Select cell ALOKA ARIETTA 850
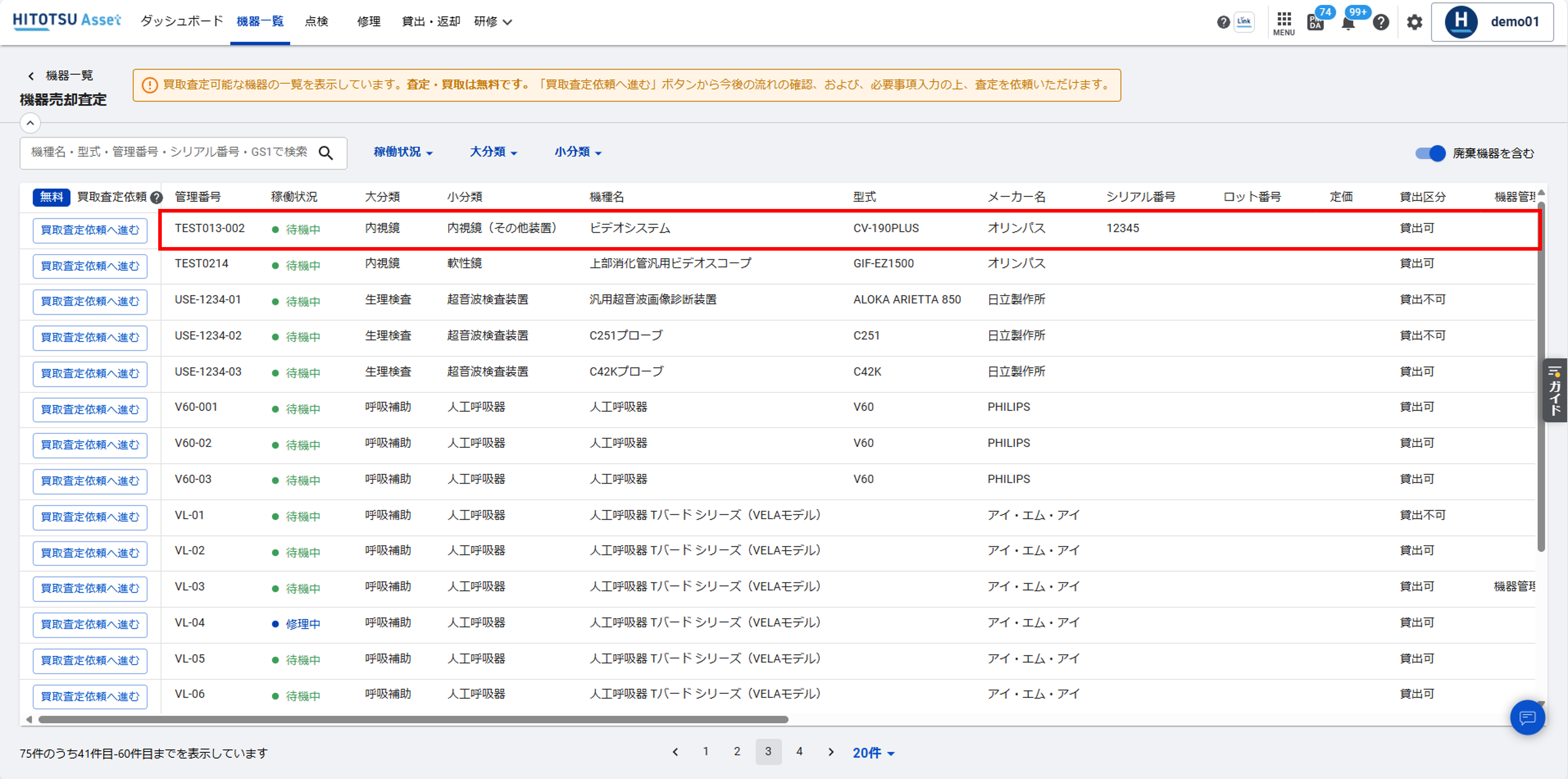The height and width of the screenshot is (779, 1568). pos(907,300)
